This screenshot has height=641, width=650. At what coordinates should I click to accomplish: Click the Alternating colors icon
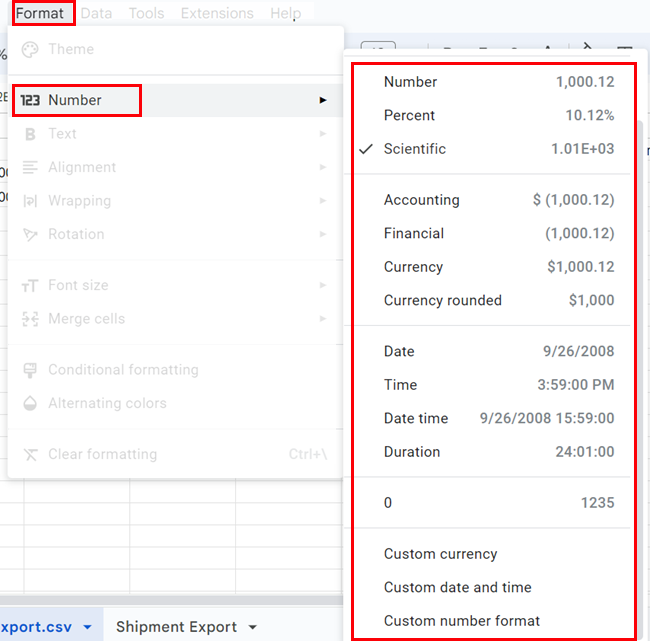point(30,403)
